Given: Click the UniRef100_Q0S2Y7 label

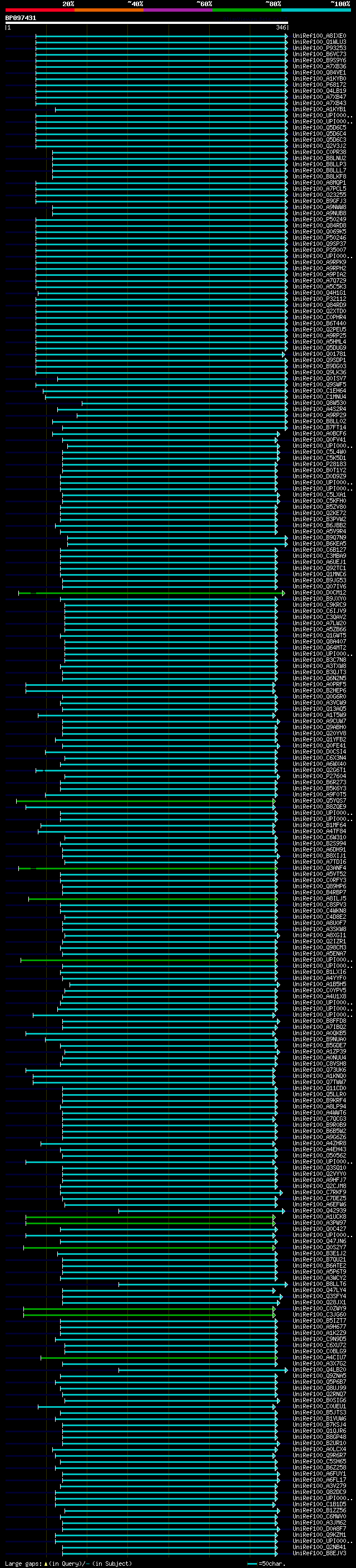Looking at the screenshot, I should (319, 1247).
